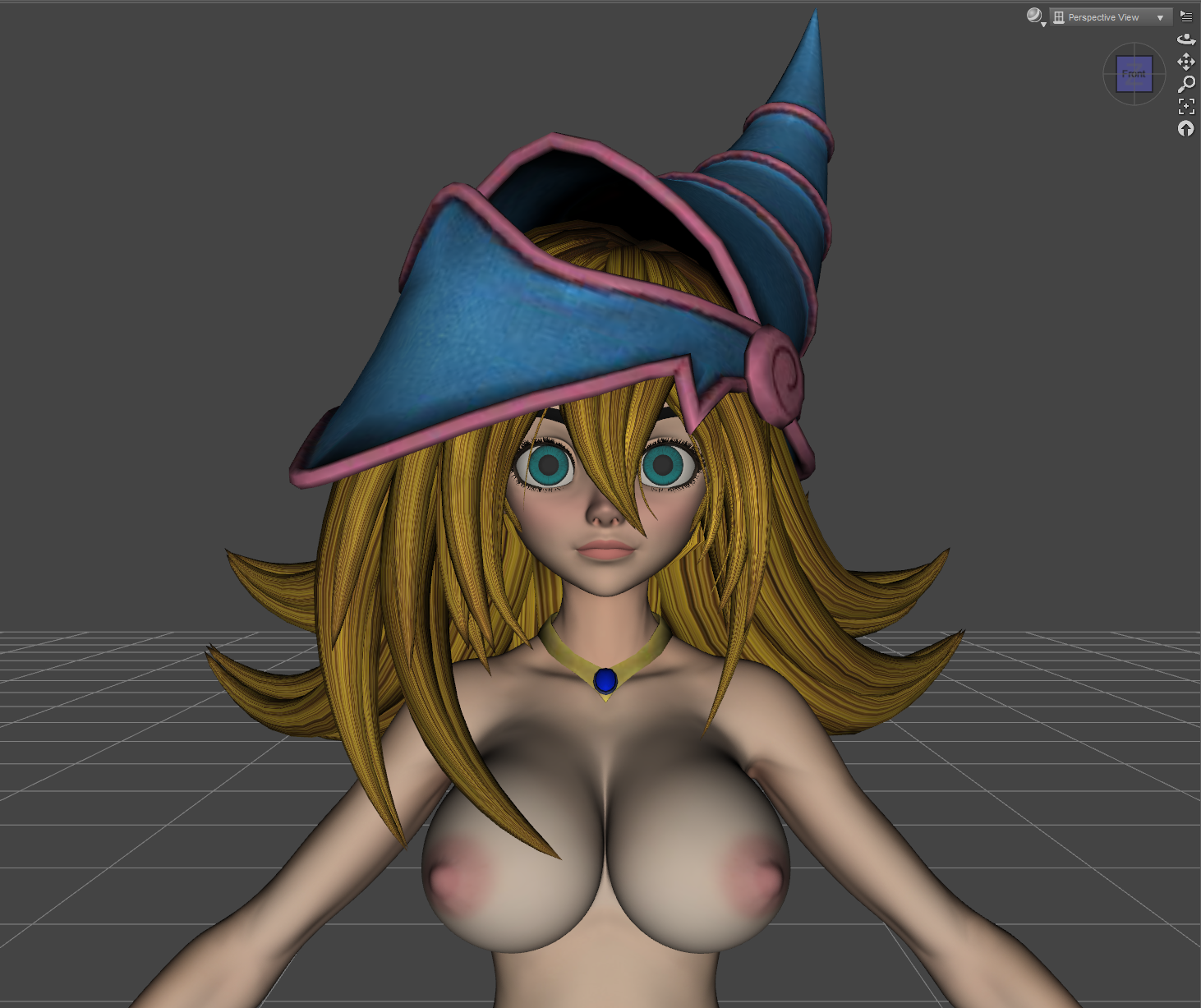Click the reset camera up-arrow icon
1201x1008 pixels.
click(1185, 128)
